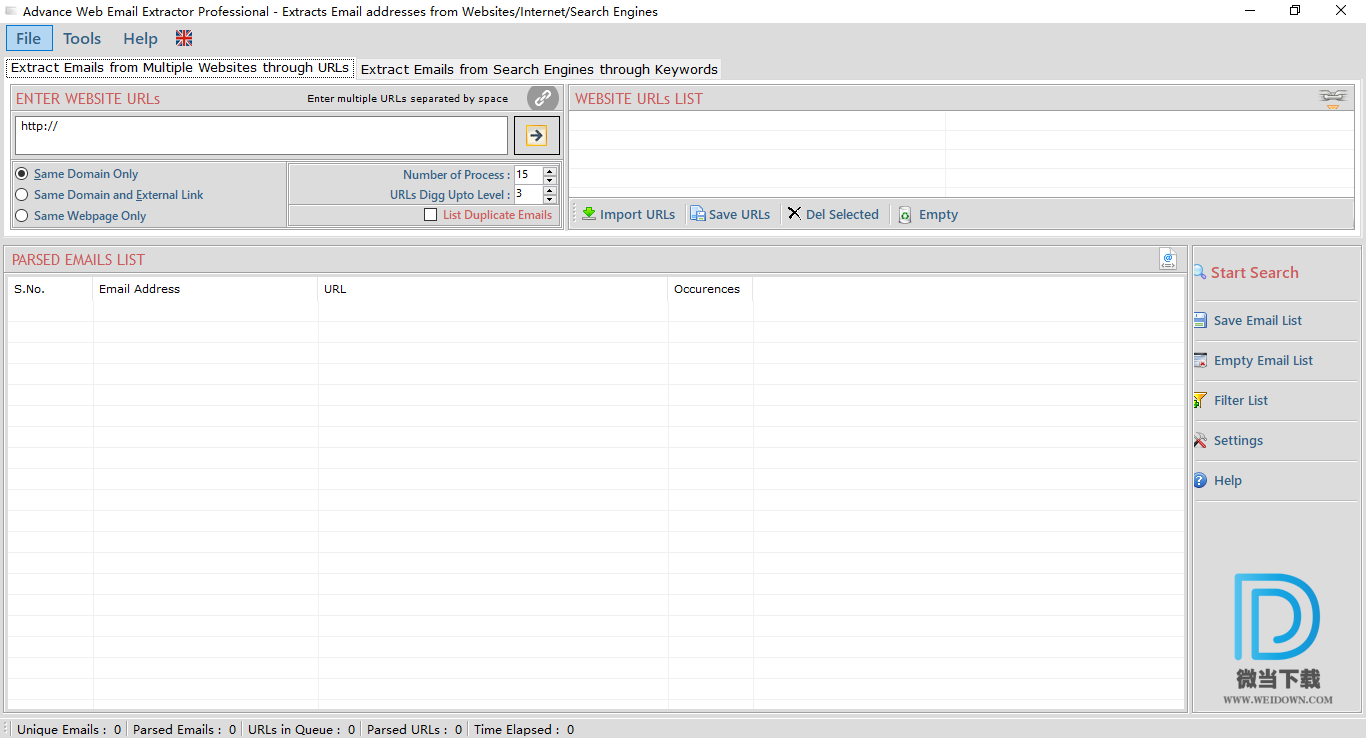The image size is (1366, 738).
Task: Click the arrow button to add URL
Action: [537, 135]
